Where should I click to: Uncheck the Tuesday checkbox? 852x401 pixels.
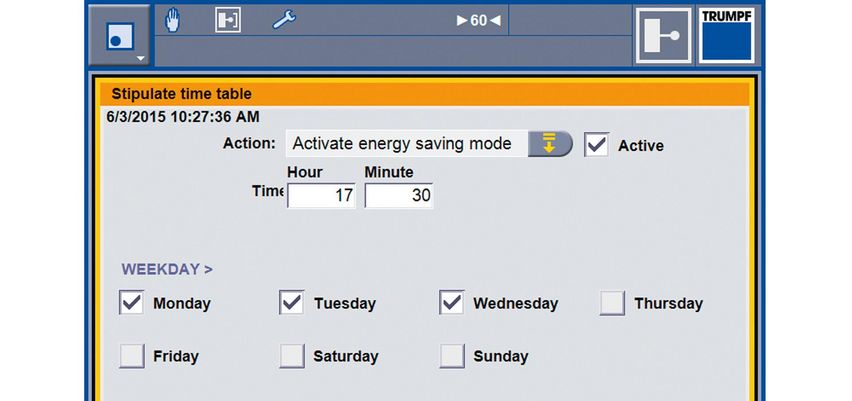292,303
